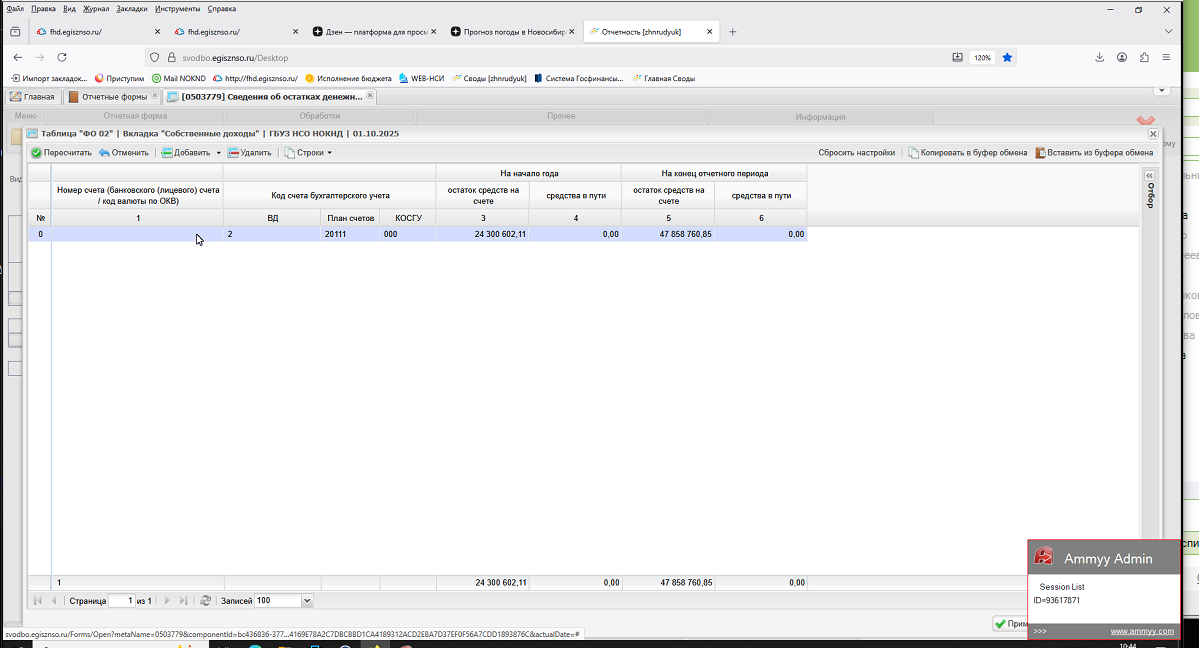Go to the previous page of records
Image resolution: width=1199 pixels, height=648 pixels.
pyautogui.click(x=54, y=601)
